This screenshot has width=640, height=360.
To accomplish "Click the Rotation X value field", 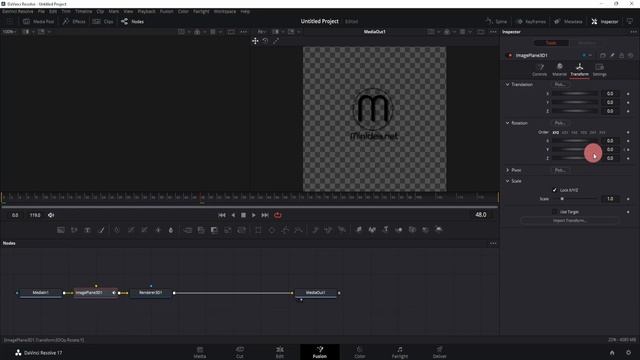I will [x=610, y=140].
